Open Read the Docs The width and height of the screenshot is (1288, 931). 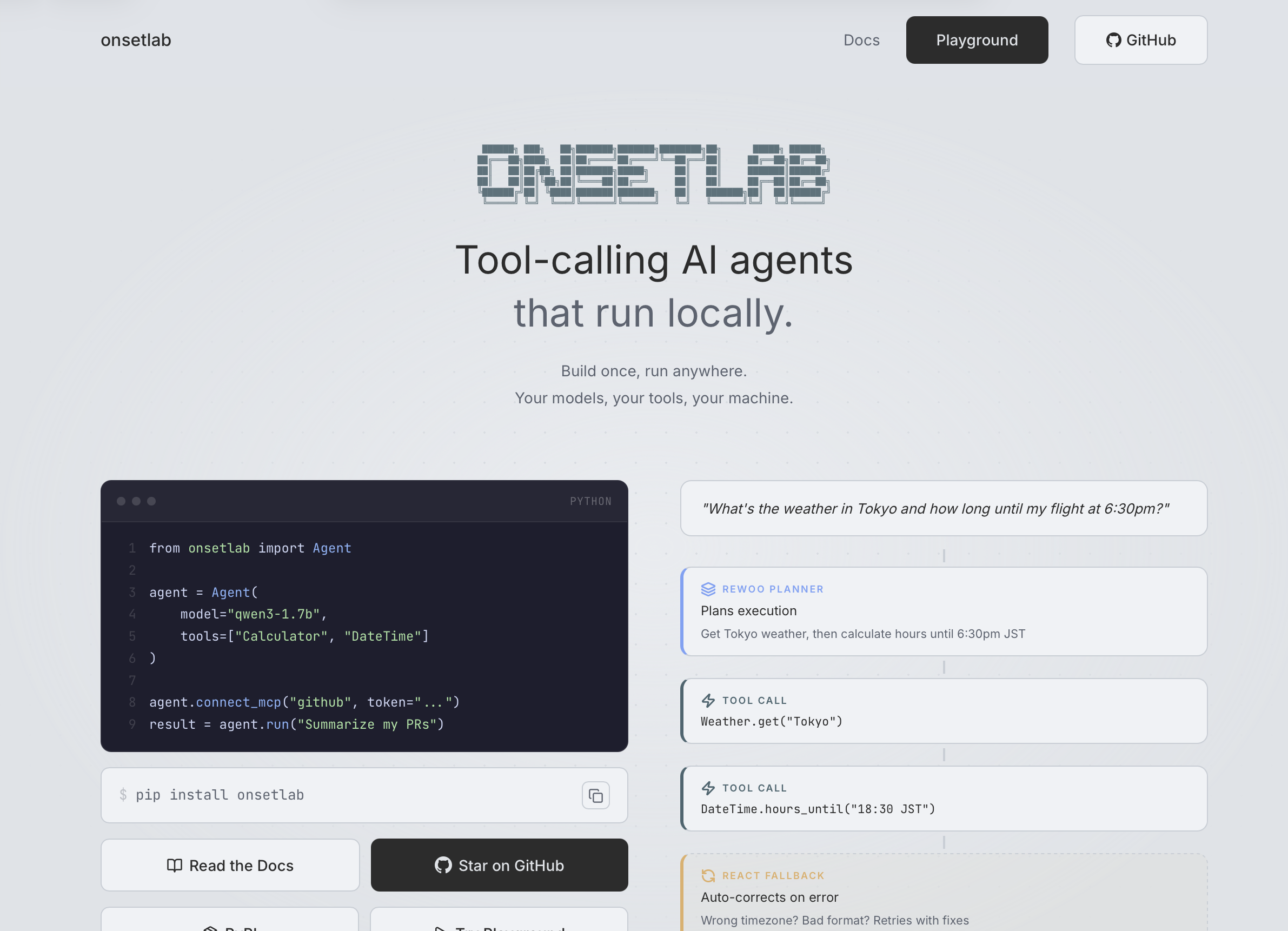pos(229,865)
